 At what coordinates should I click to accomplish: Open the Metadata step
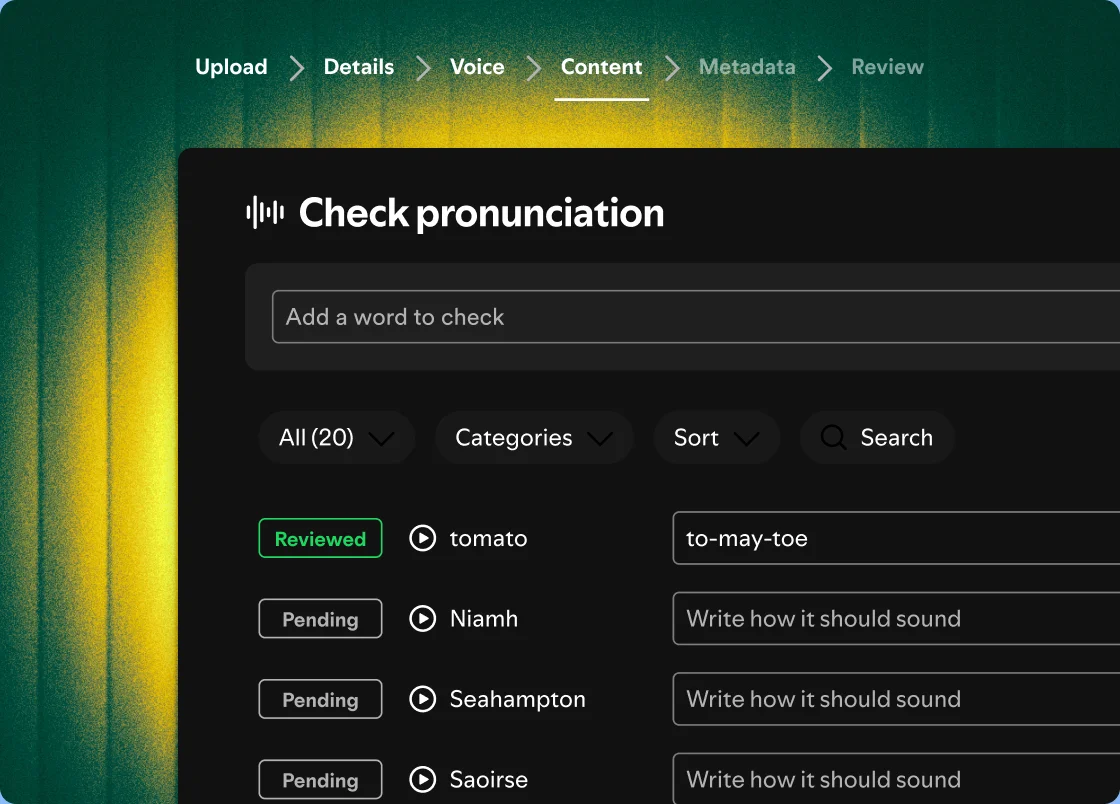click(747, 67)
